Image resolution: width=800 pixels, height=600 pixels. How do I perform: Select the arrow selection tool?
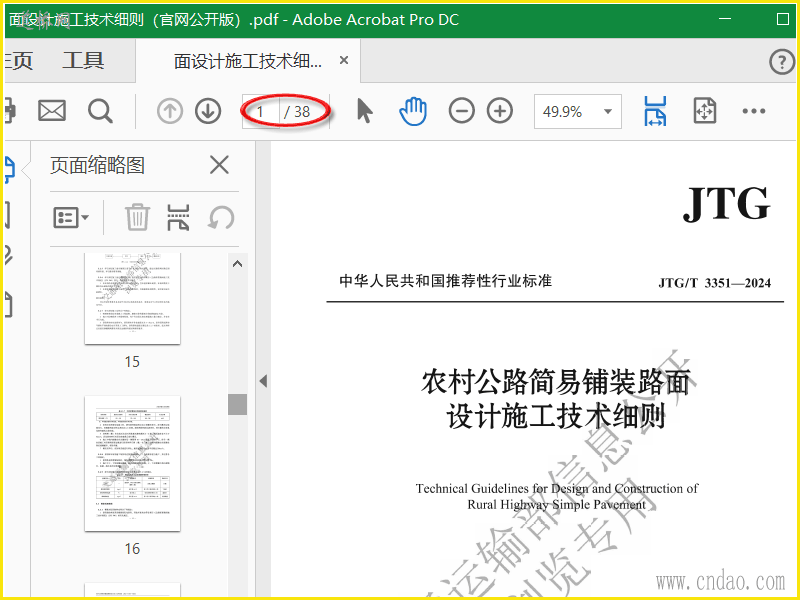point(364,111)
